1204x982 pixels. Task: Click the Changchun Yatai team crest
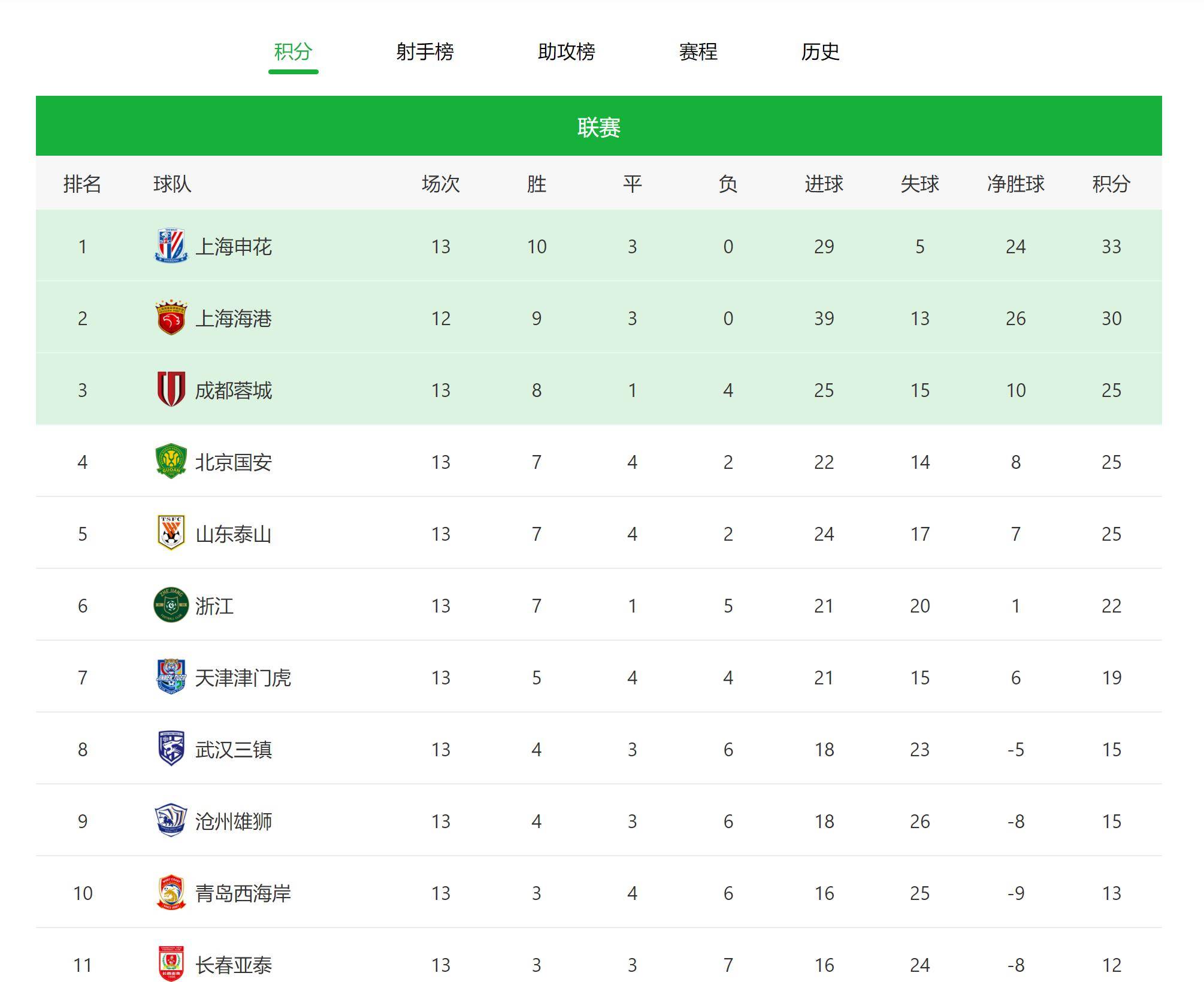pos(171,963)
